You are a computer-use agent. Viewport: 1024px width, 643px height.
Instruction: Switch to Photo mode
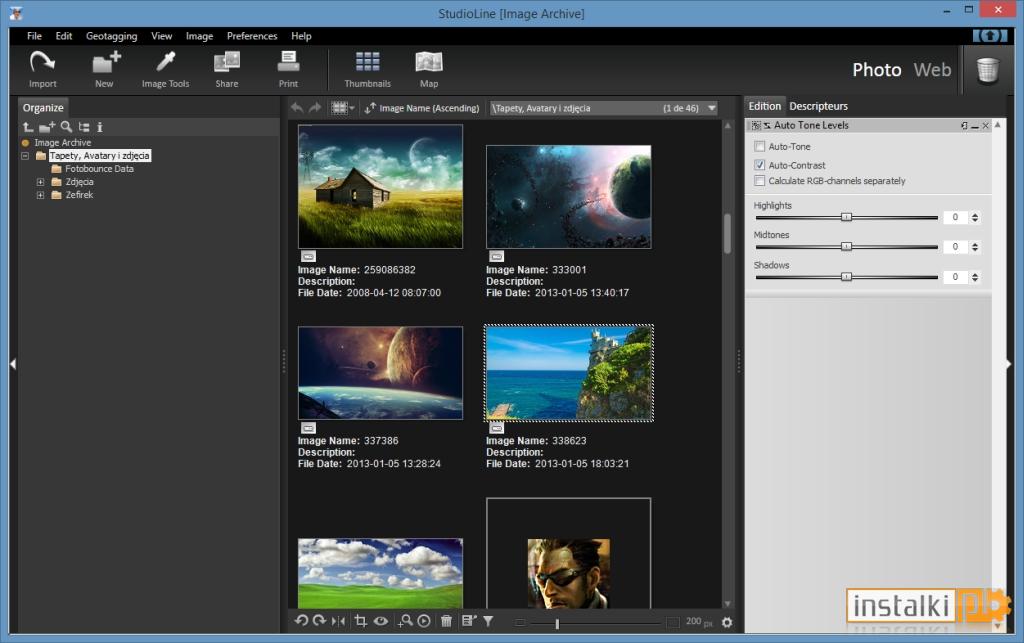click(x=876, y=70)
